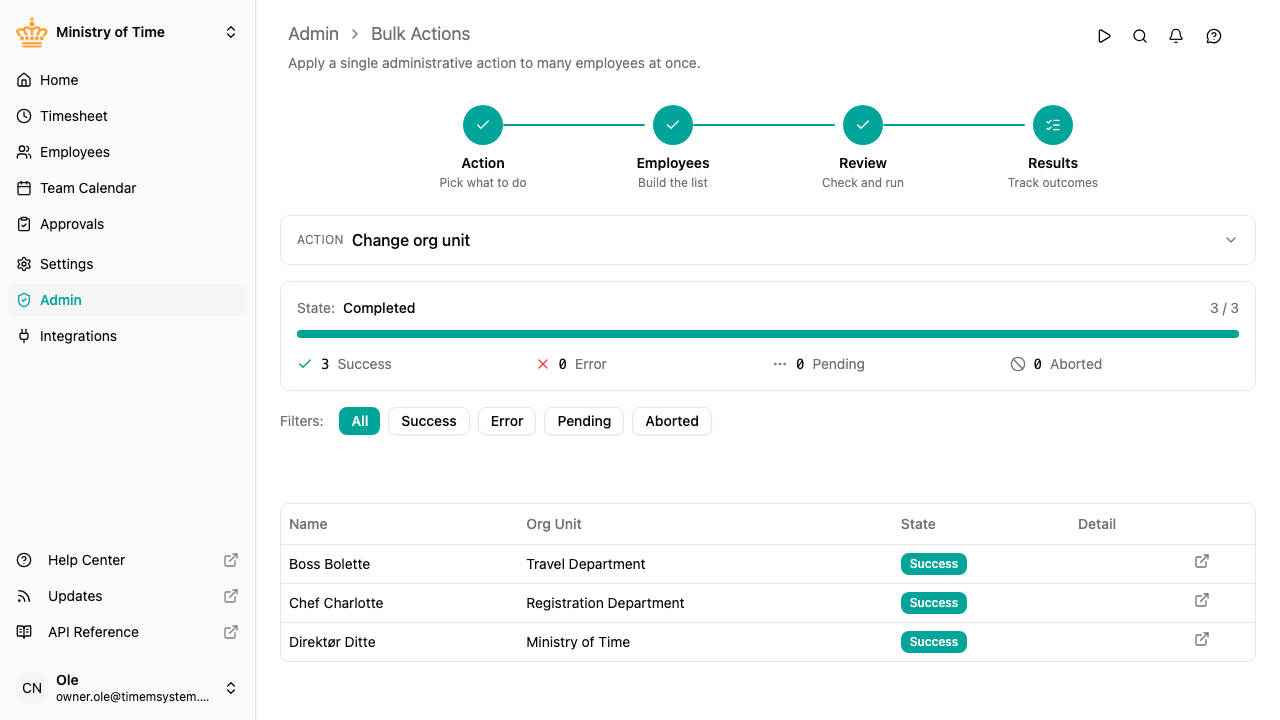Open the Help Center link
The image size is (1280, 720).
(127, 560)
